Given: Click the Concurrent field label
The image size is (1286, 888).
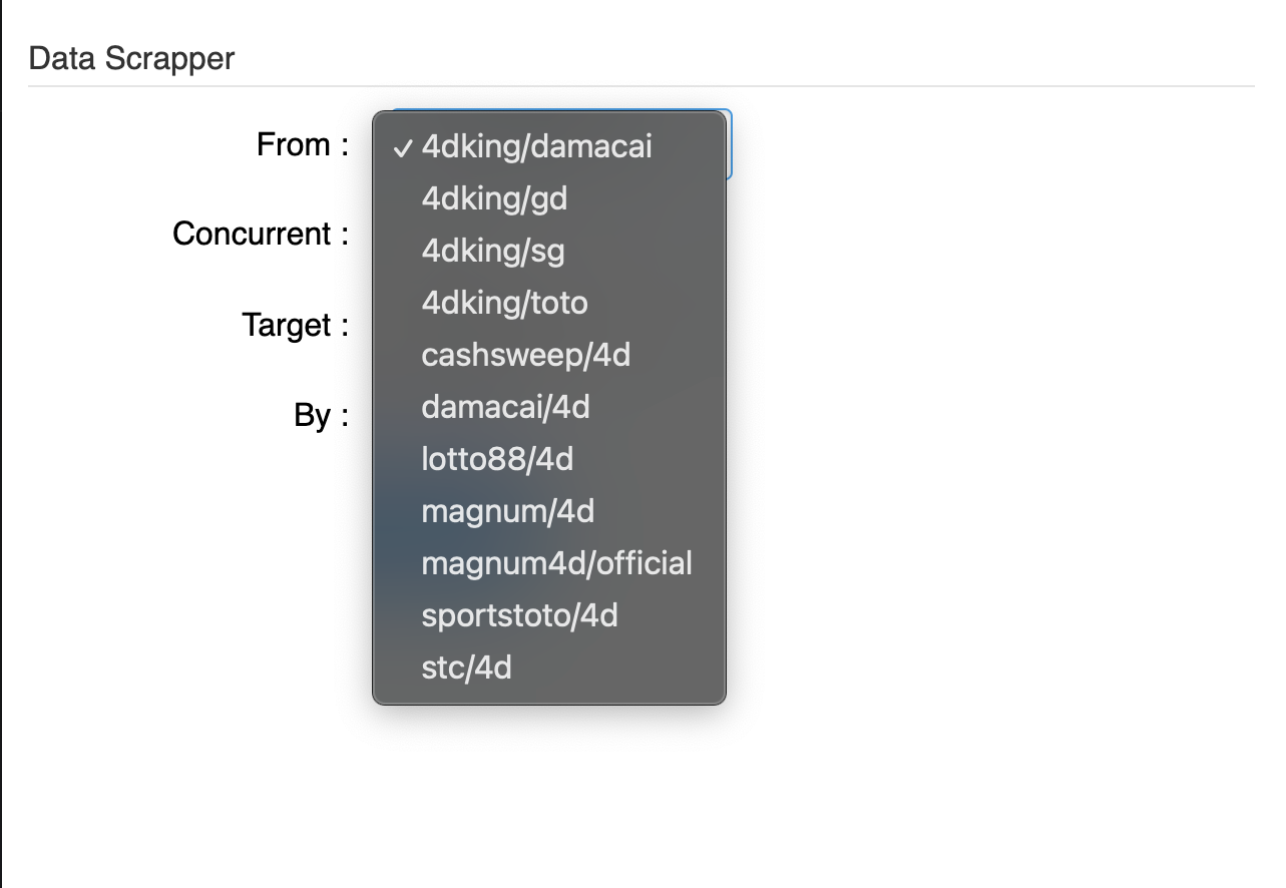Looking at the screenshot, I should pyautogui.click(x=261, y=235).
